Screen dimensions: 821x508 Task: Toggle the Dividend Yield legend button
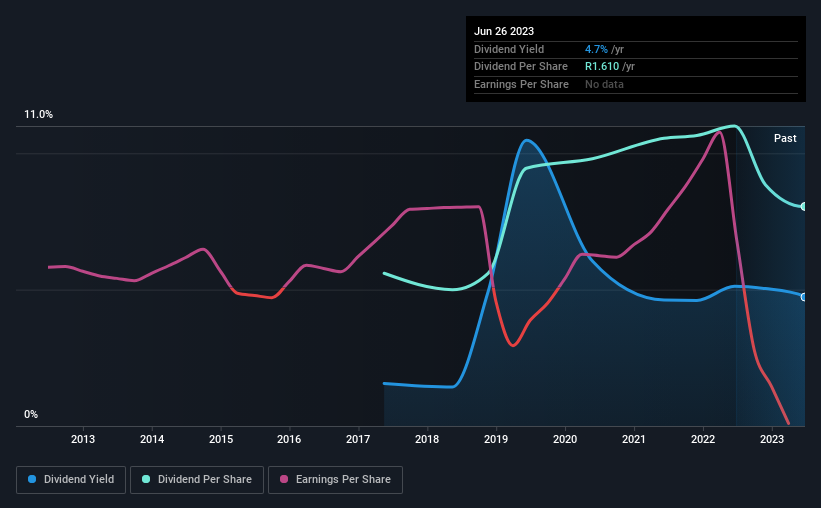tap(71, 480)
